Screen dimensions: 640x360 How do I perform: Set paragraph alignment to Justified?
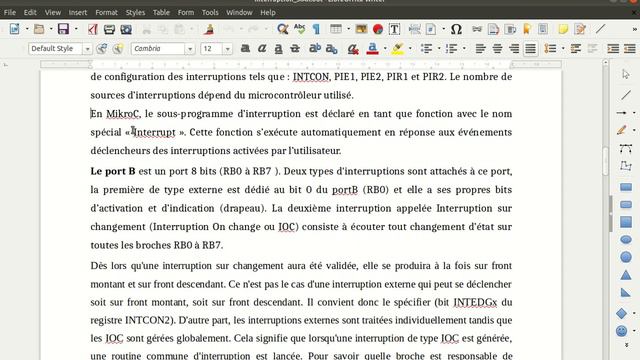pos(531,49)
